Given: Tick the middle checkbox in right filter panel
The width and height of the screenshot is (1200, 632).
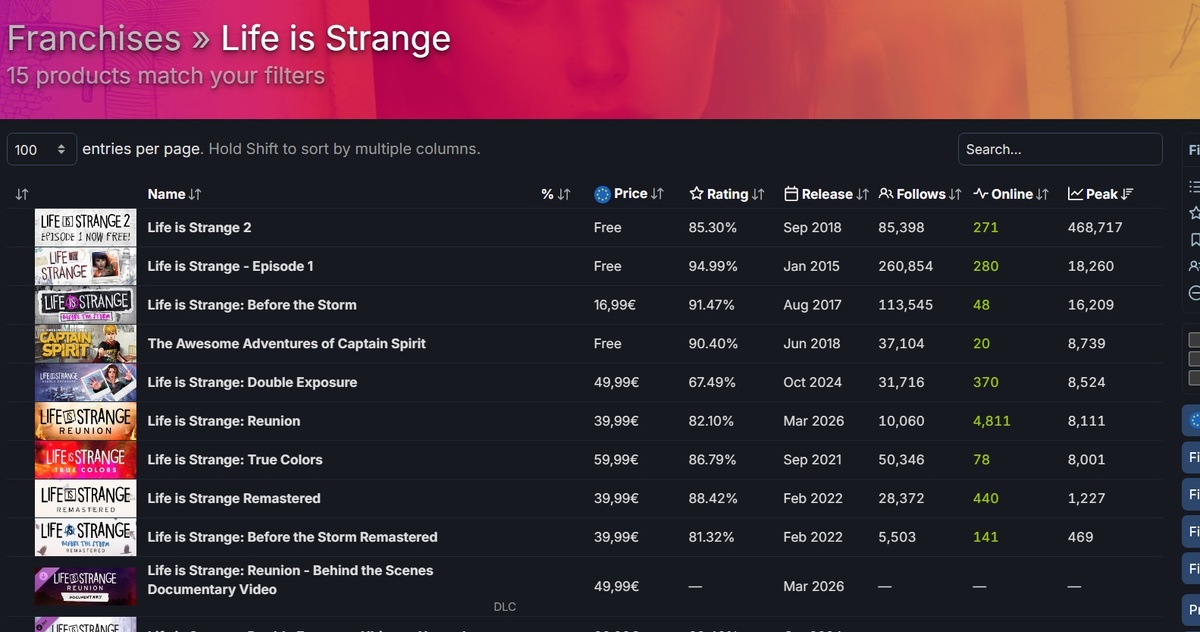Looking at the screenshot, I should coord(1194,359).
